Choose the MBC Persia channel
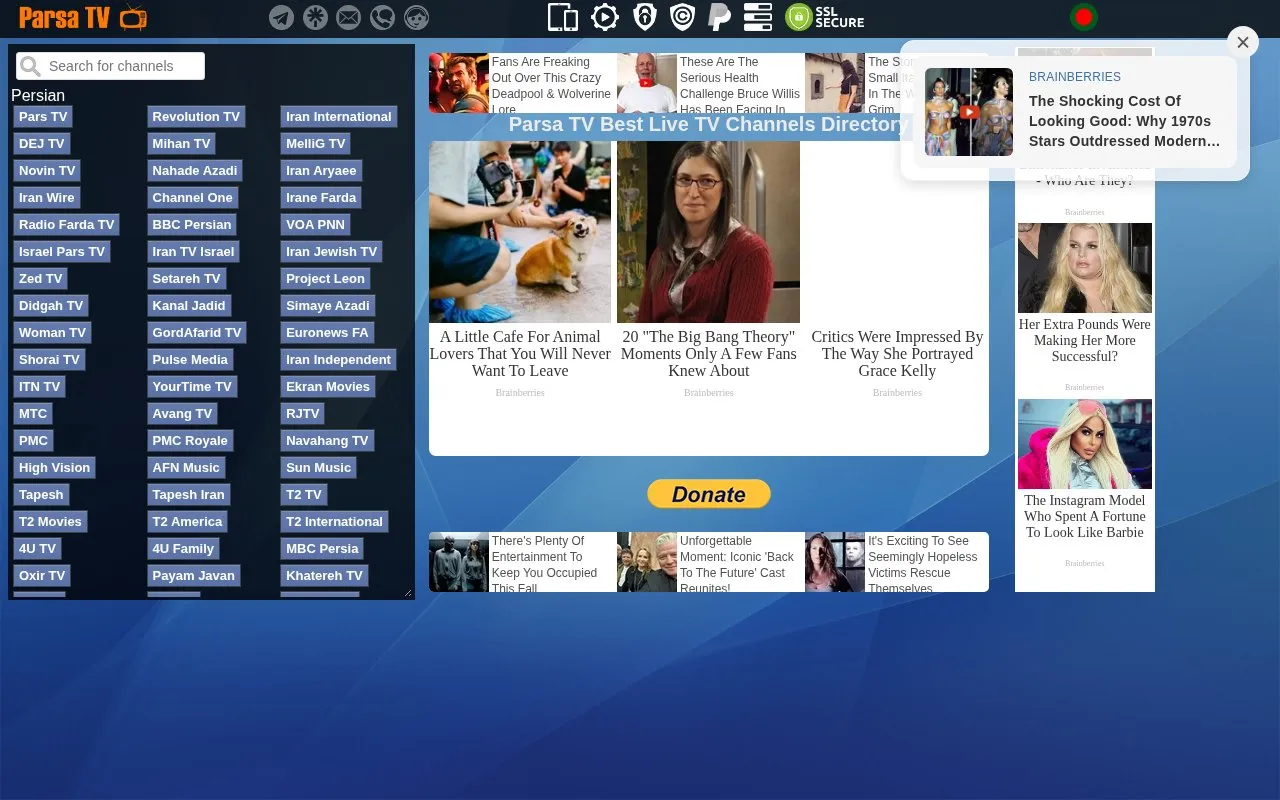Image resolution: width=1280 pixels, height=800 pixels. pyautogui.click(x=322, y=549)
